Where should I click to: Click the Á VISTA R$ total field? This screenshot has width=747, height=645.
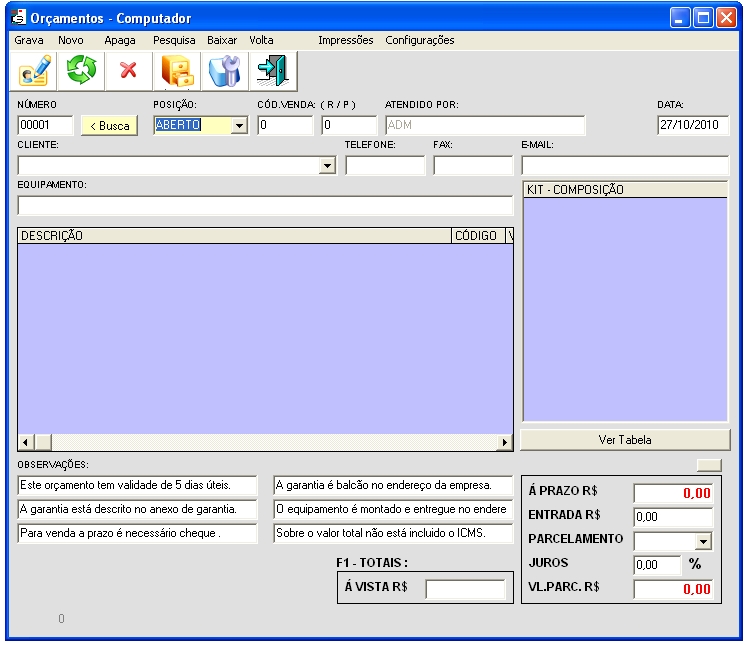pos(465,589)
